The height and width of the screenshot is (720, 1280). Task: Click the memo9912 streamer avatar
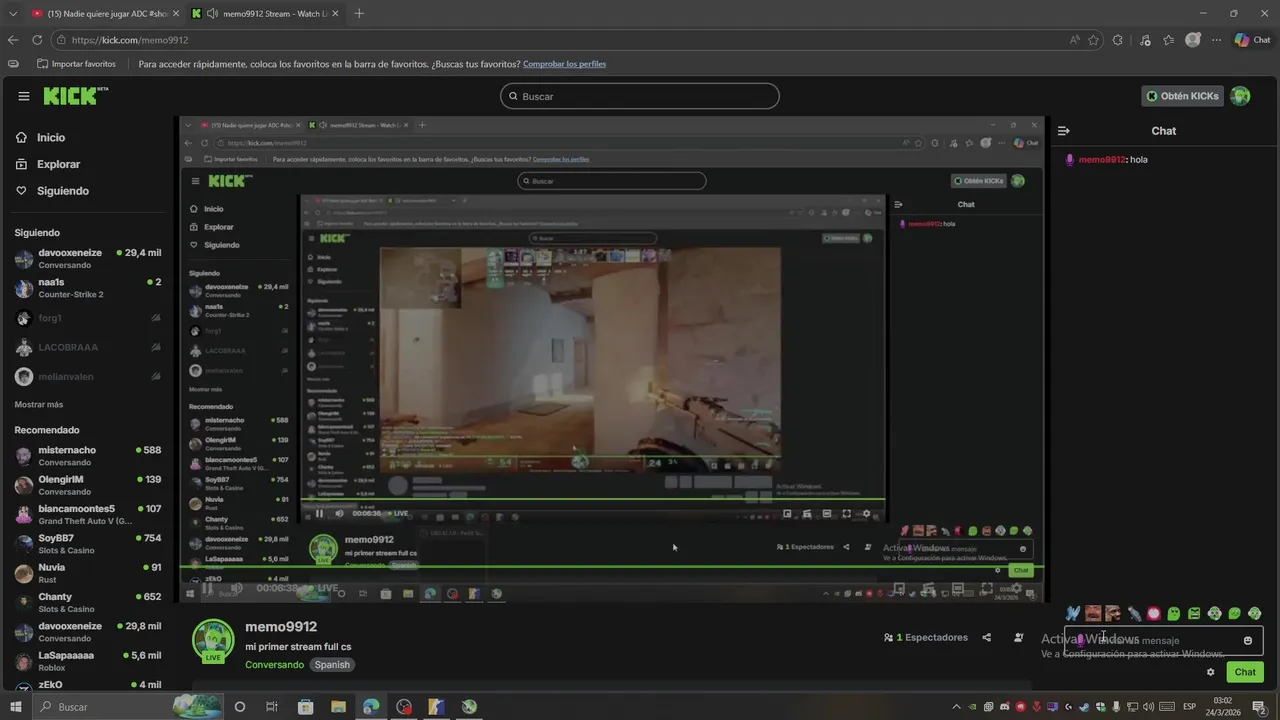tap(213, 641)
